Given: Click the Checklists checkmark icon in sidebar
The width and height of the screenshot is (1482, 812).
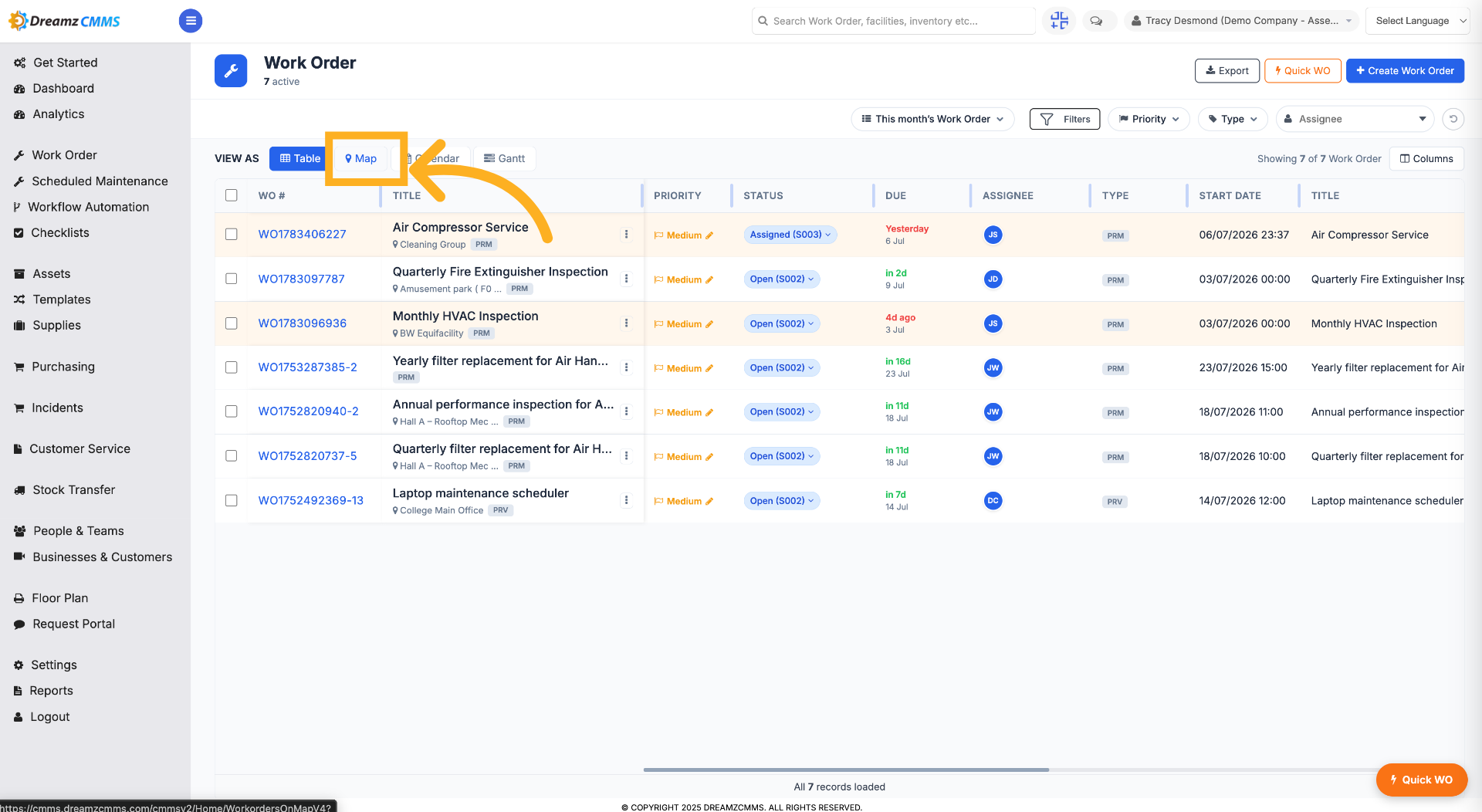Looking at the screenshot, I should tap(19, 232).
